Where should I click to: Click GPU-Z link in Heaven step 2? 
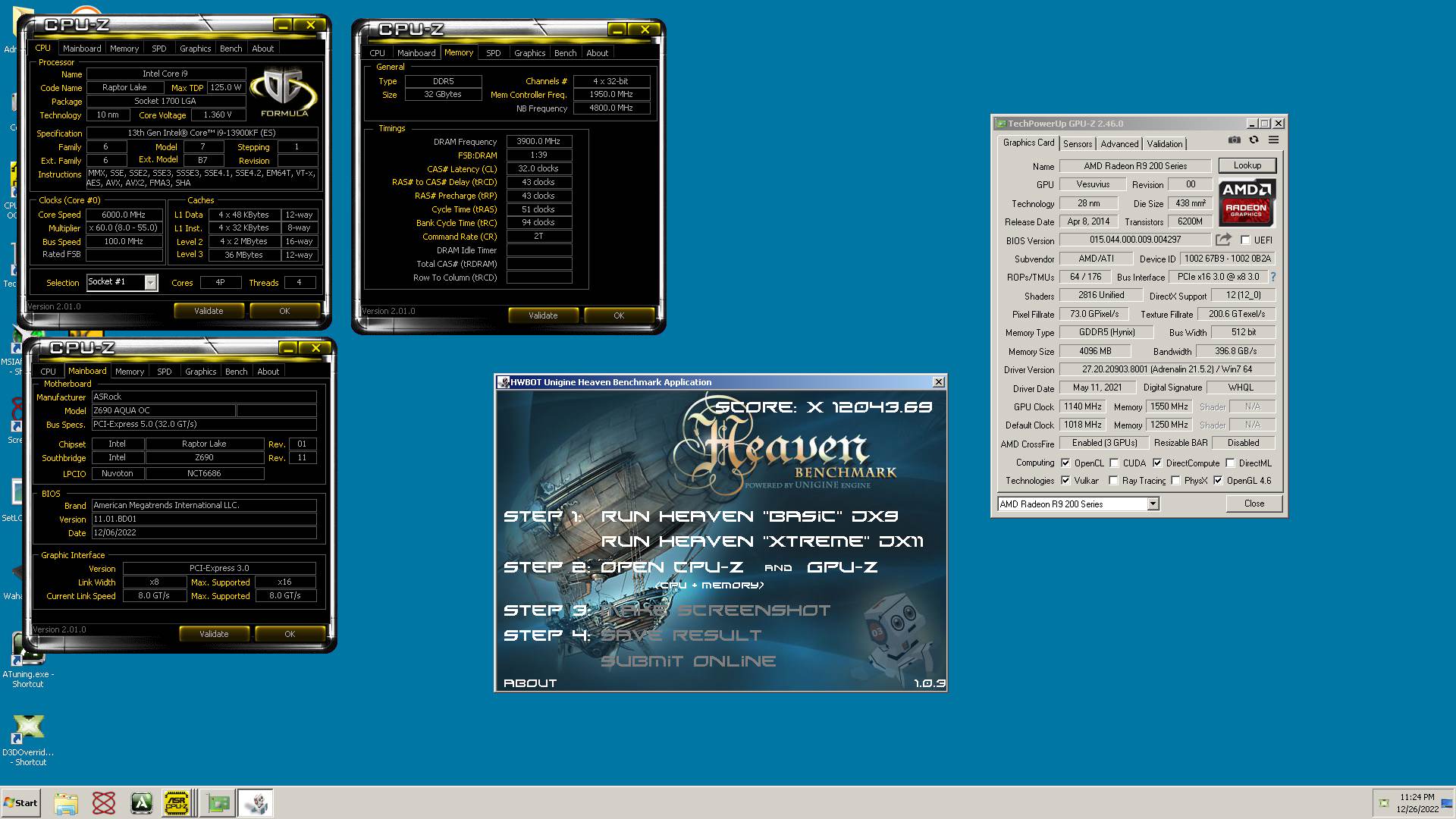pyautogui.click(x=843, y=567)
